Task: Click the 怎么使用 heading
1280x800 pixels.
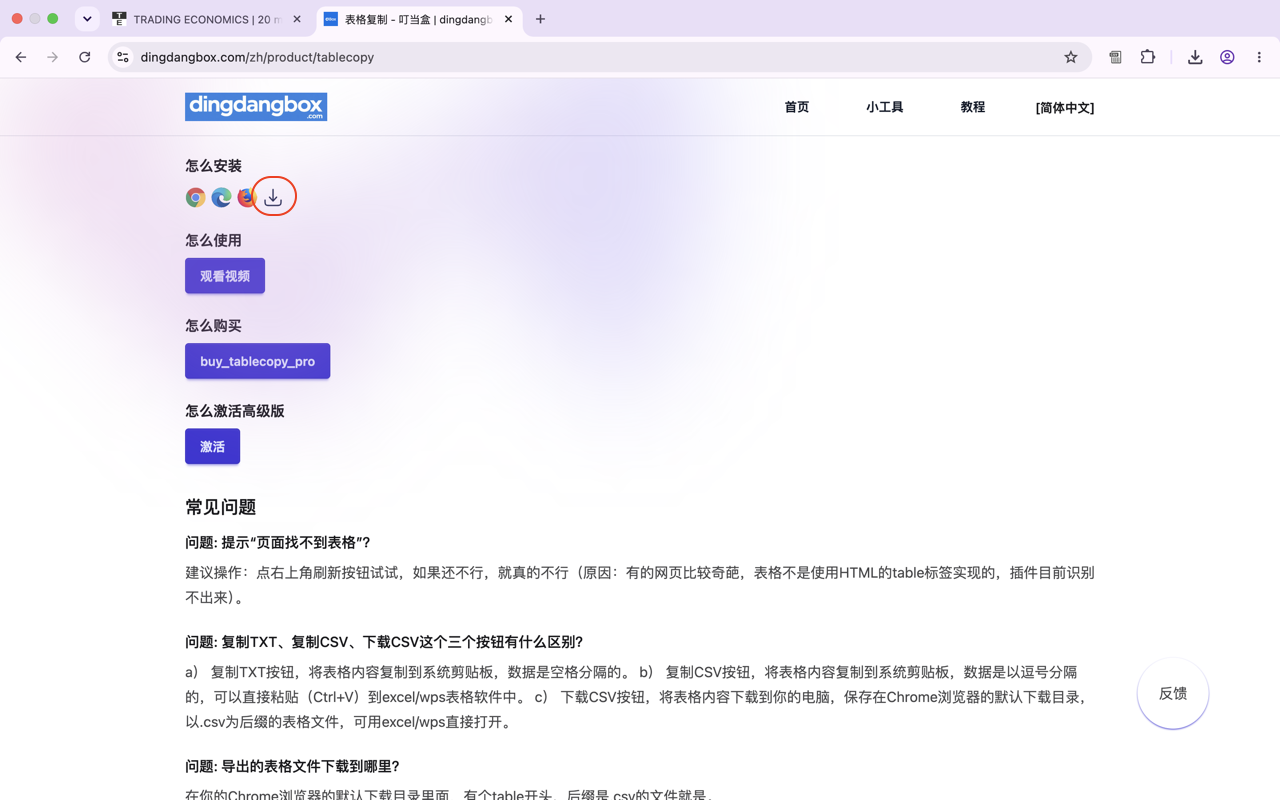Action: pos(213,240)
